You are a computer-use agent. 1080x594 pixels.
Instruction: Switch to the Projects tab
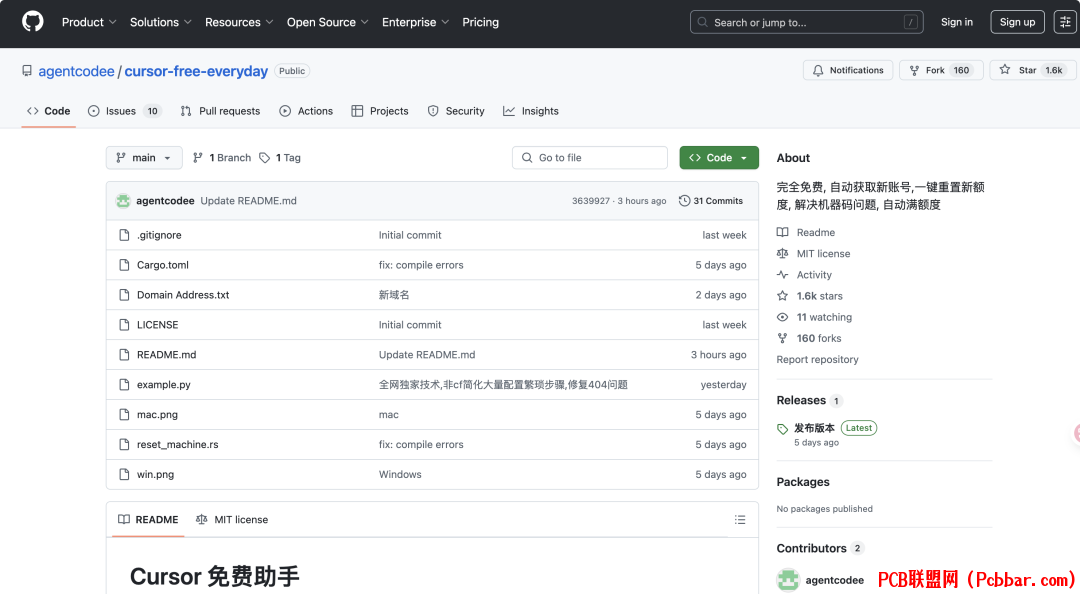380,111
